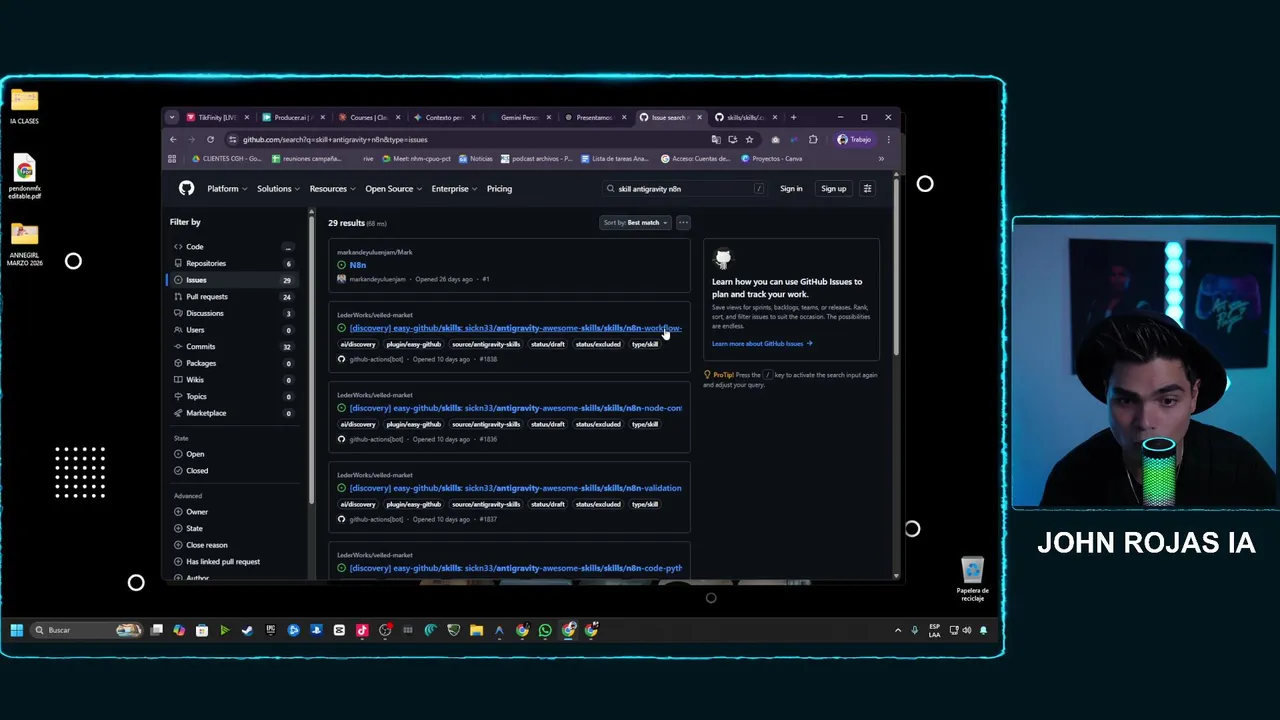Expand the Resources menu
This screenshot has width=1280, height=720.
331,189
